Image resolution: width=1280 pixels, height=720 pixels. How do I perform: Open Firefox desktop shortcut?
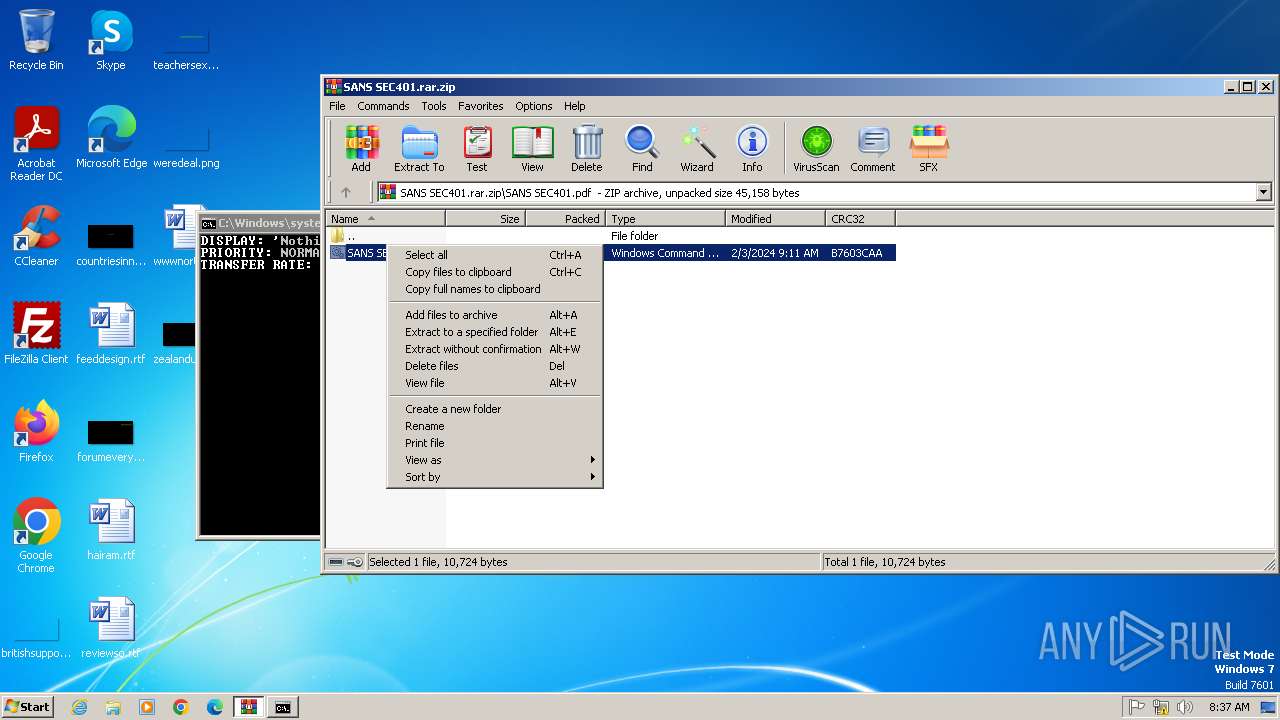coord(36,432)
